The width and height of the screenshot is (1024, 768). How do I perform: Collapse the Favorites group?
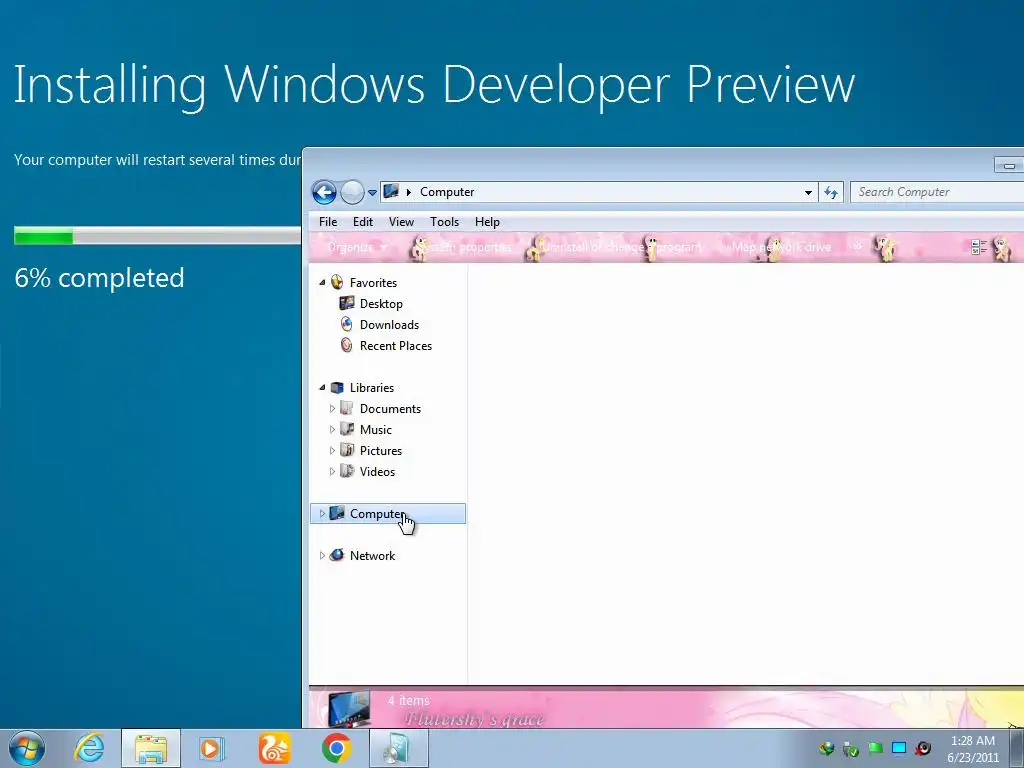tap(322, 283)
